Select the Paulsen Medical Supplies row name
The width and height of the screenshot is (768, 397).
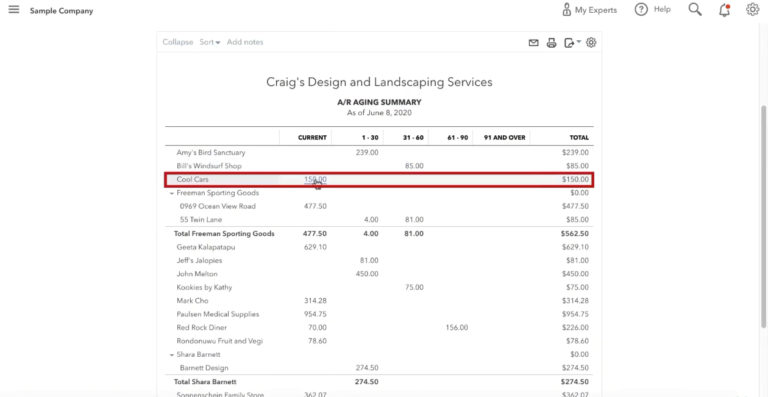point(218,314)
